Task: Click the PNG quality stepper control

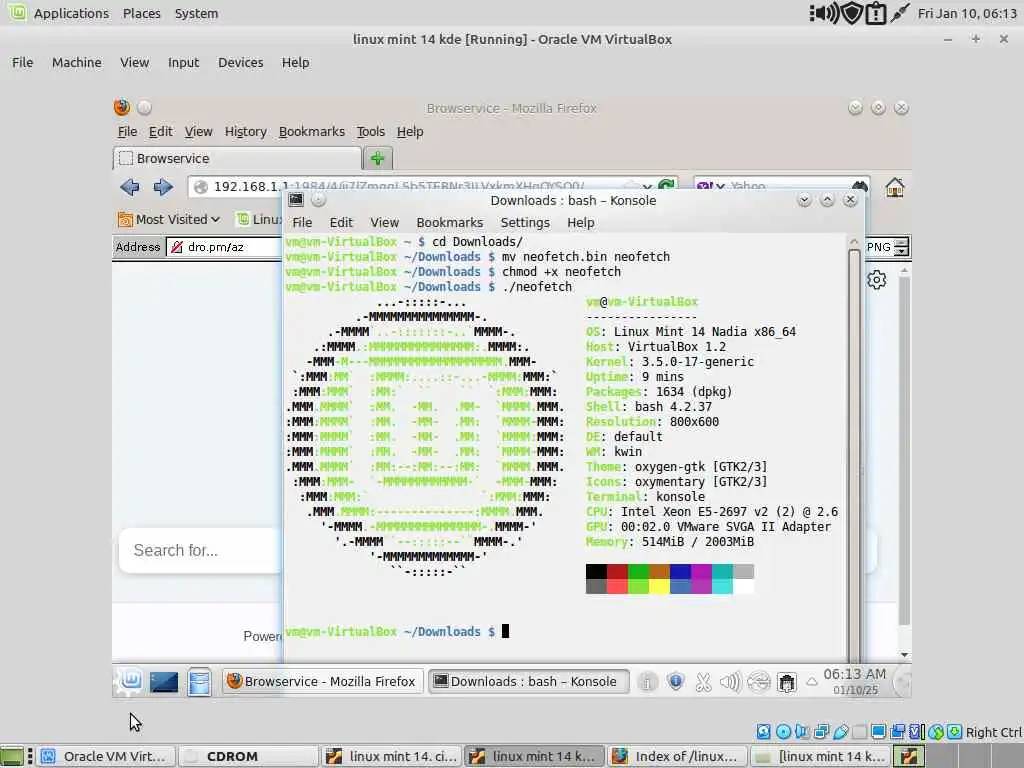Action: point(901,247)
